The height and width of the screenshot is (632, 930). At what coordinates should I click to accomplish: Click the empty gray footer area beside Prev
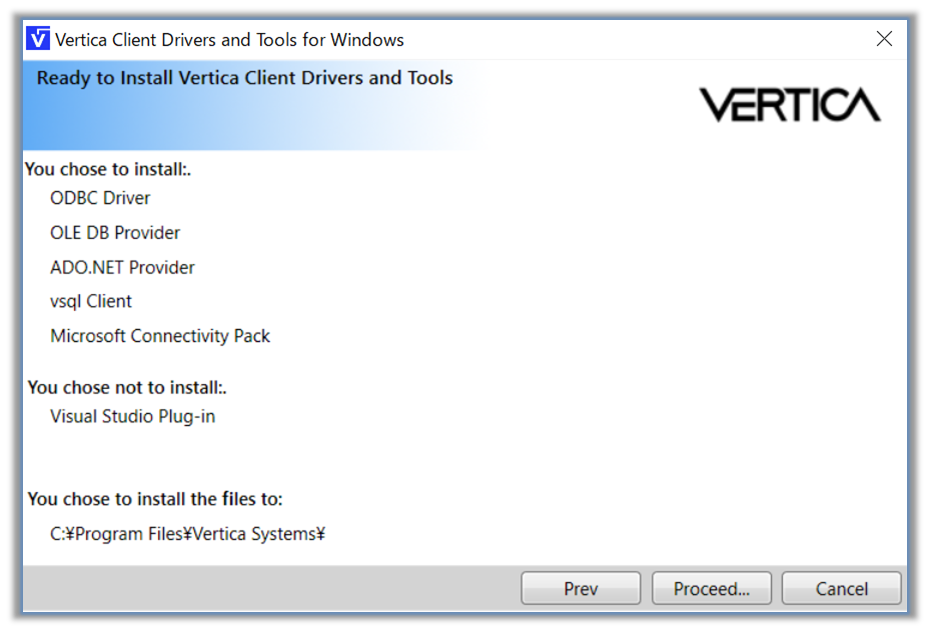coord(270,589)
